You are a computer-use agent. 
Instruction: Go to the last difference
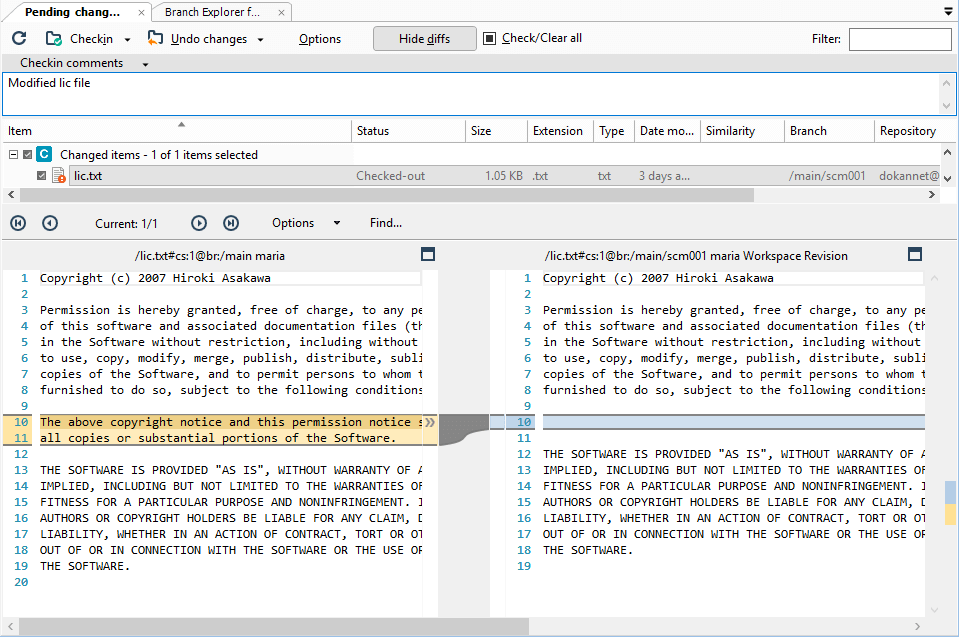(x=231, y=223)
